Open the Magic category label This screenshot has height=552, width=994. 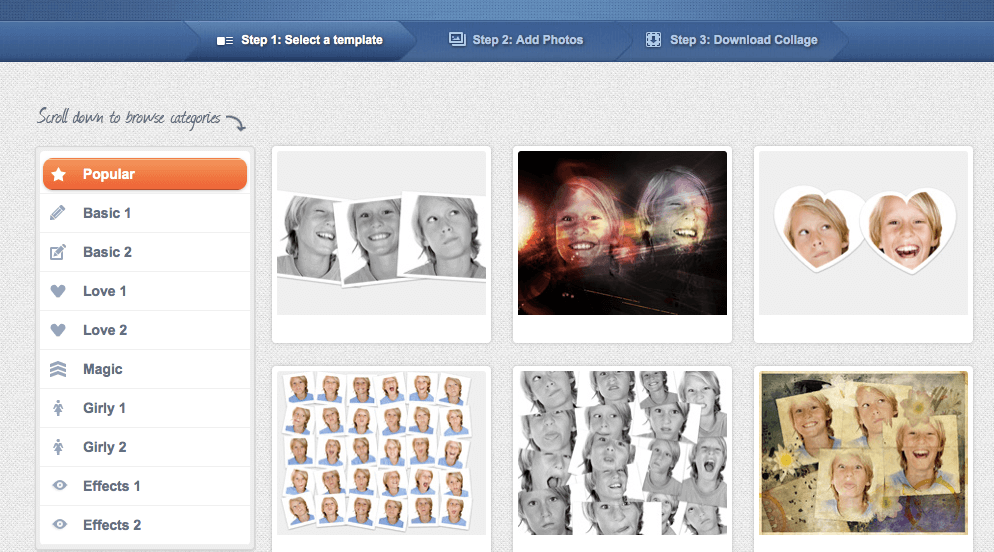point(103,369)
